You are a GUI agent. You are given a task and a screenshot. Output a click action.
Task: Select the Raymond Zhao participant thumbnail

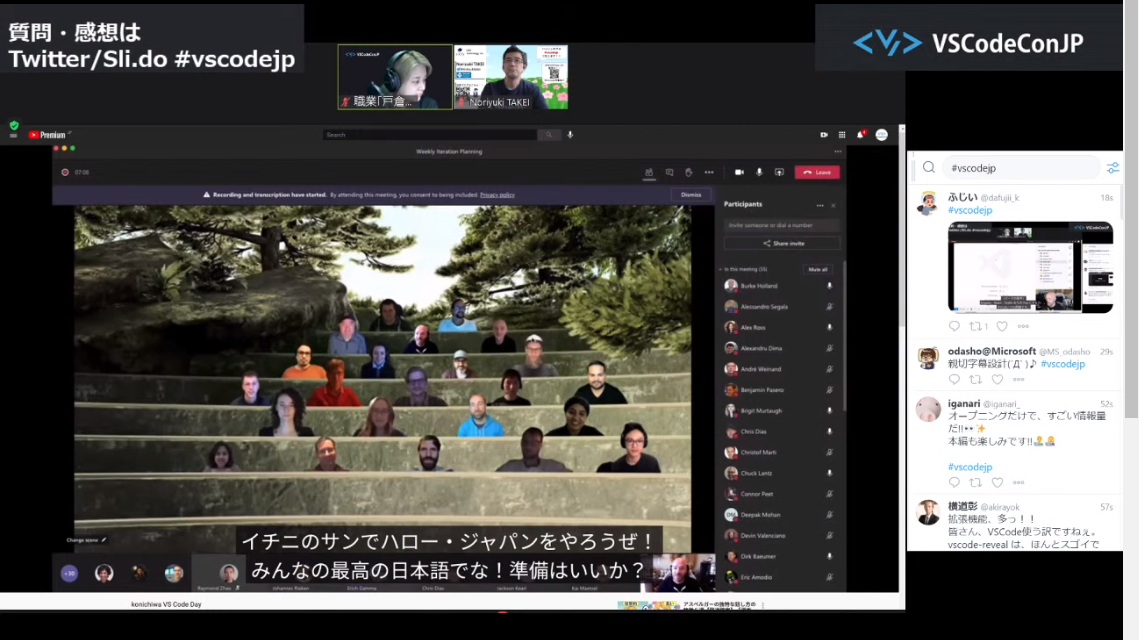point(220,575)
